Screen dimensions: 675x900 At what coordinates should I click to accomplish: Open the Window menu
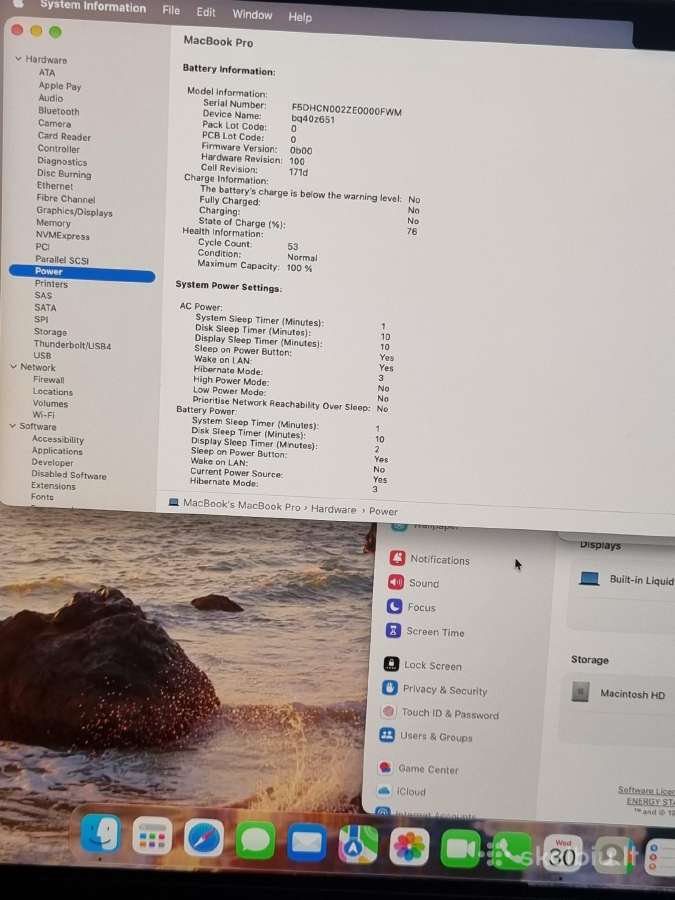click(252, 15)
